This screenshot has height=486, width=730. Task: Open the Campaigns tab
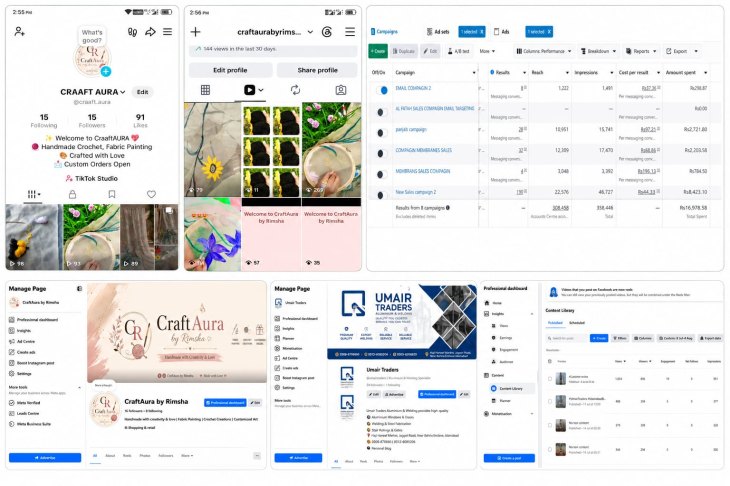click(385, 32)
